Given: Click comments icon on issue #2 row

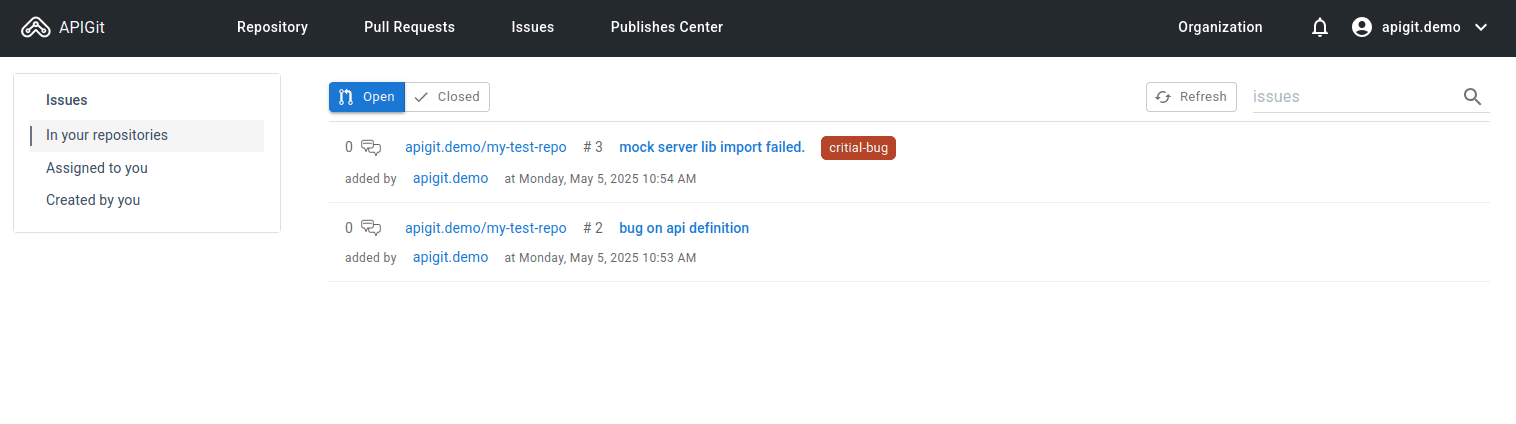Looking at the screenshot, I should [x=371, y=228].
